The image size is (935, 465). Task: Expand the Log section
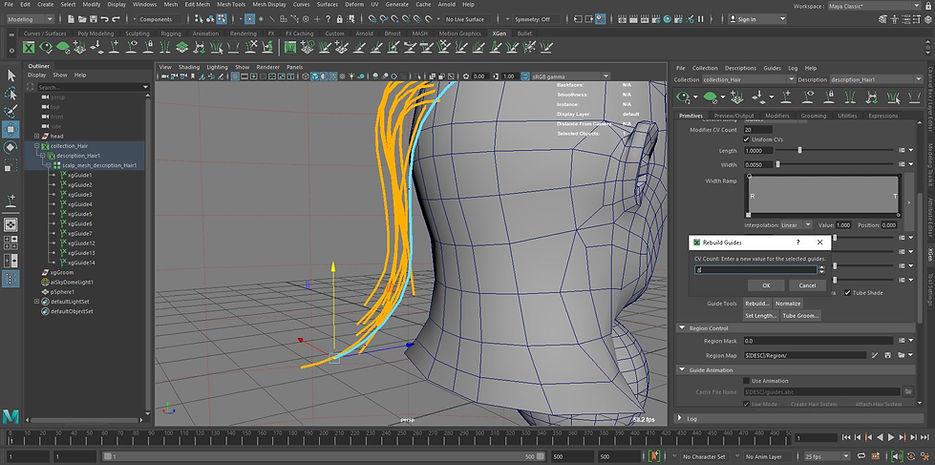(x=682, y=418)
